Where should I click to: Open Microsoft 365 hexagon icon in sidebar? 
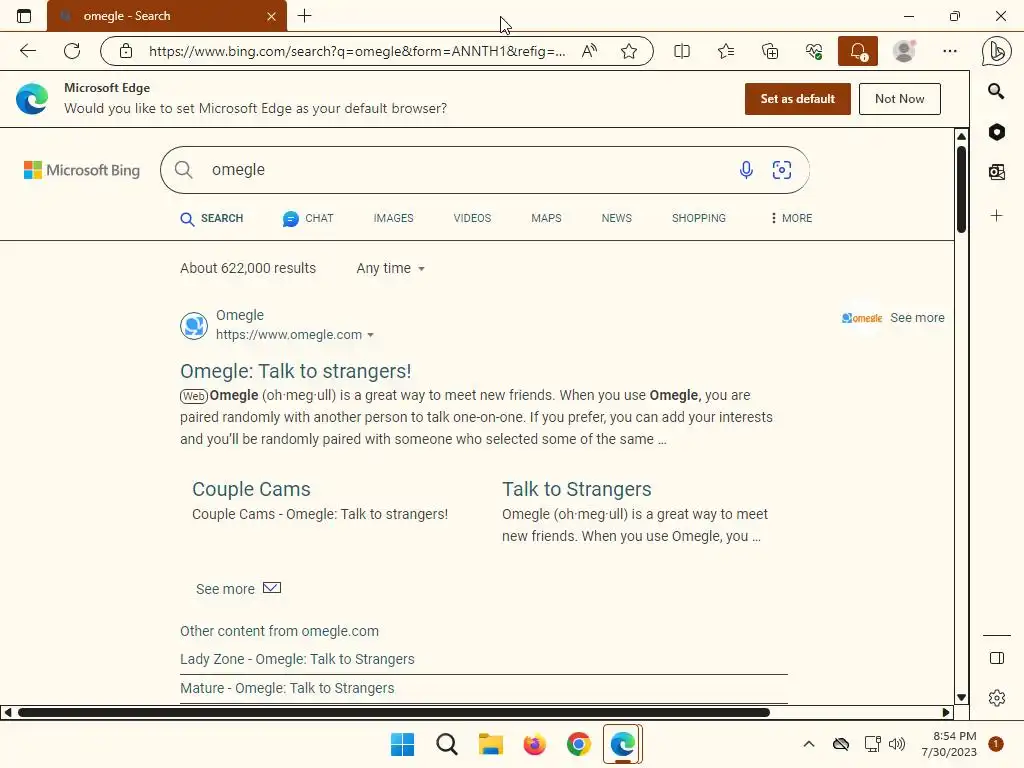pos(997,132)
